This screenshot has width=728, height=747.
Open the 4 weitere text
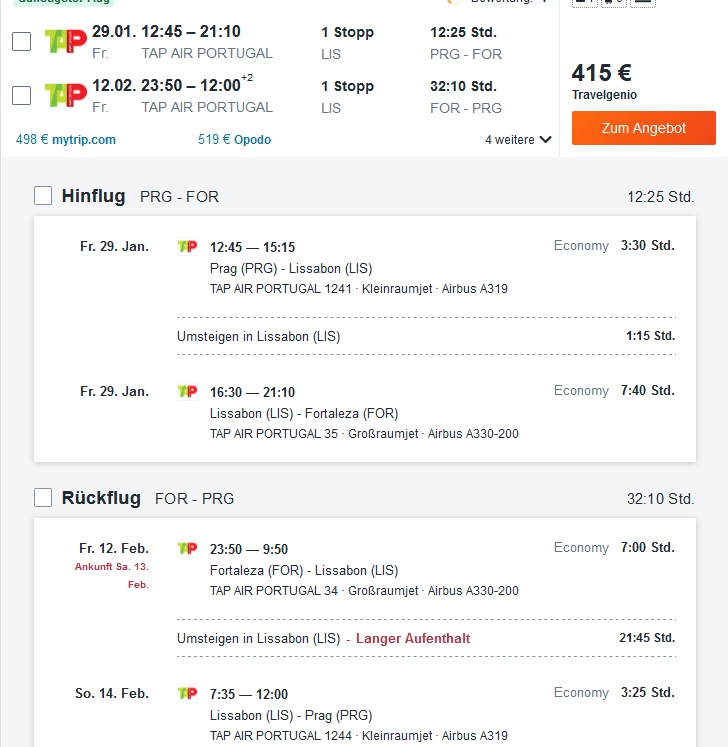[x=510, y=140]
